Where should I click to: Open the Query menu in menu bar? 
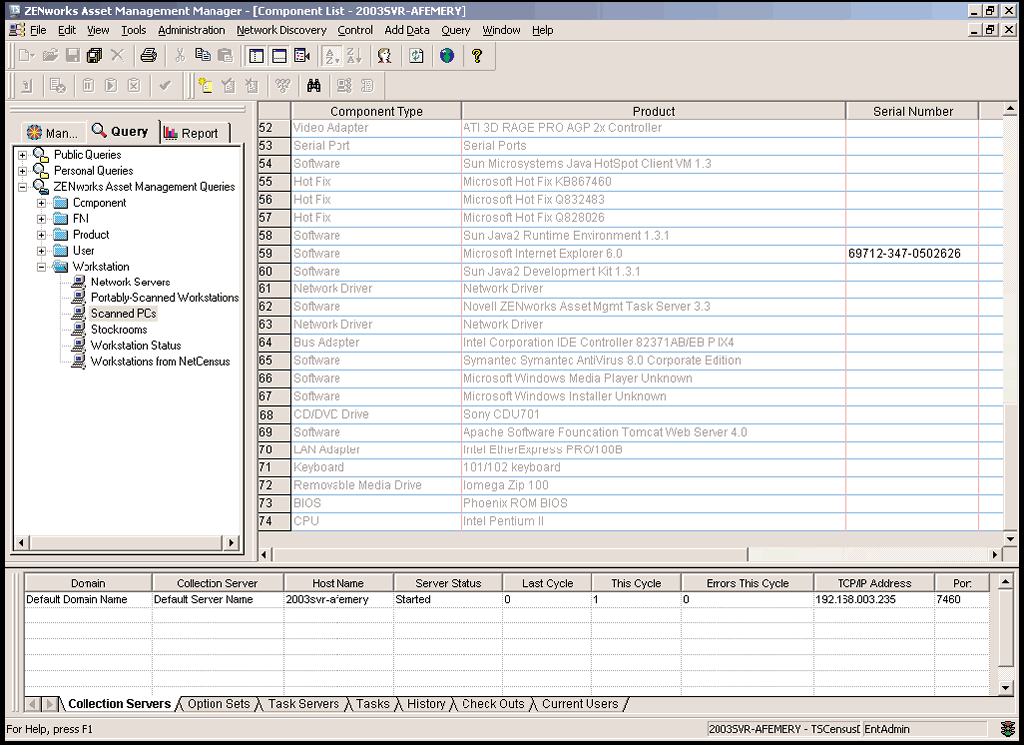[x=456, y=30]
